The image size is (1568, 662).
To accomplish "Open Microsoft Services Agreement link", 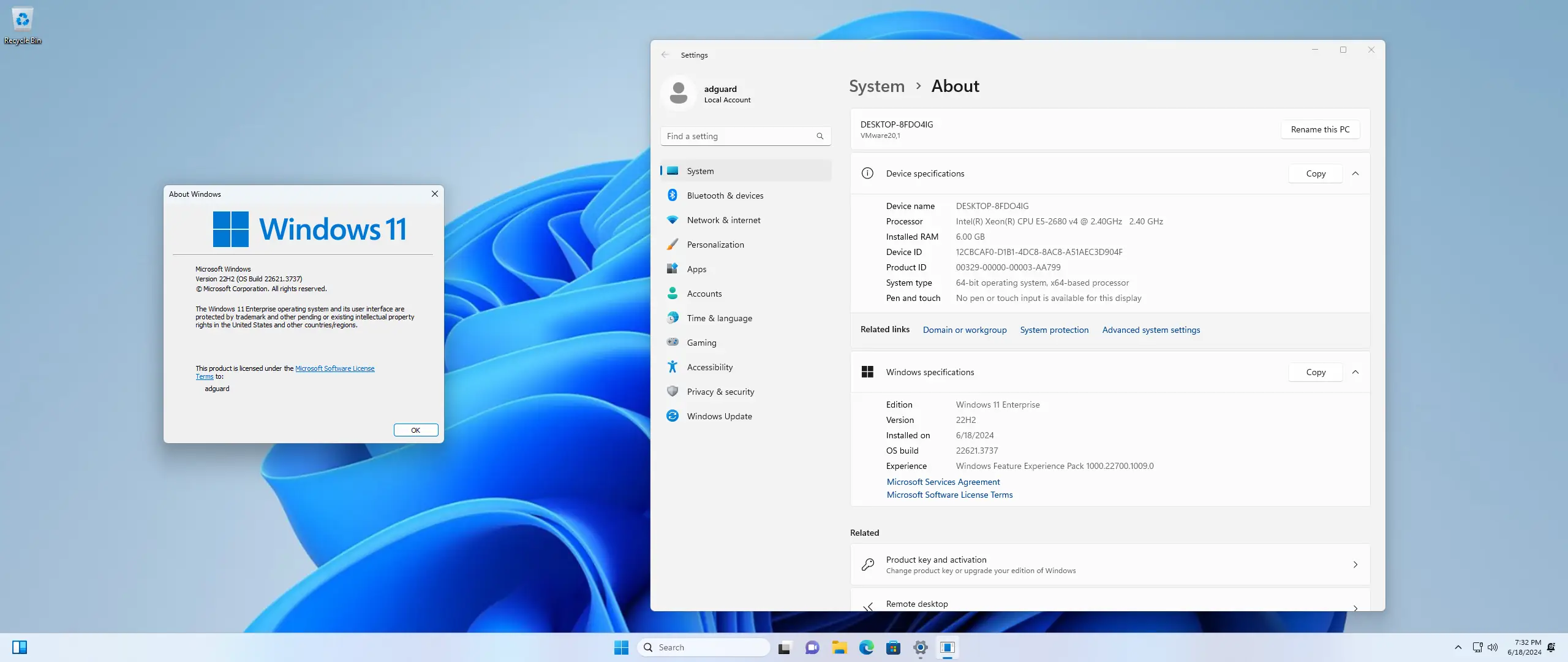I will (942, 482).
